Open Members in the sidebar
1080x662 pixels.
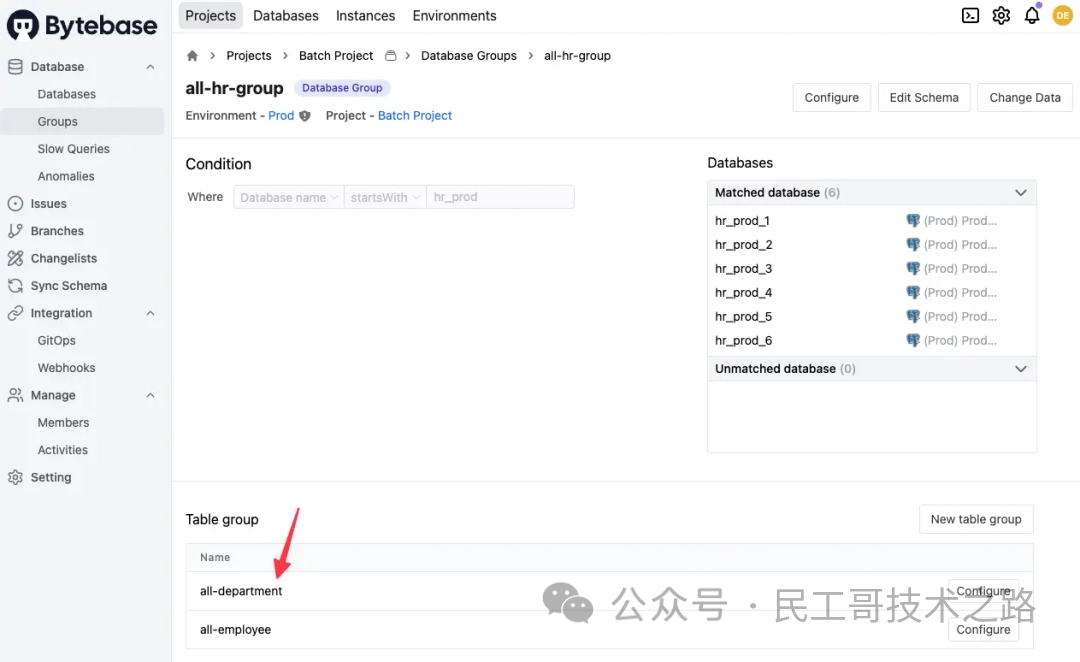pos(63,422)
